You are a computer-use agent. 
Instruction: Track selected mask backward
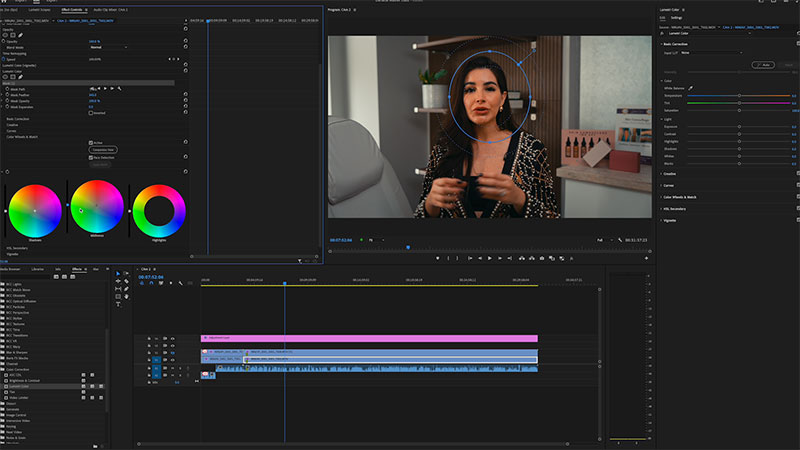pyautogui.click(x=99, y=89)
